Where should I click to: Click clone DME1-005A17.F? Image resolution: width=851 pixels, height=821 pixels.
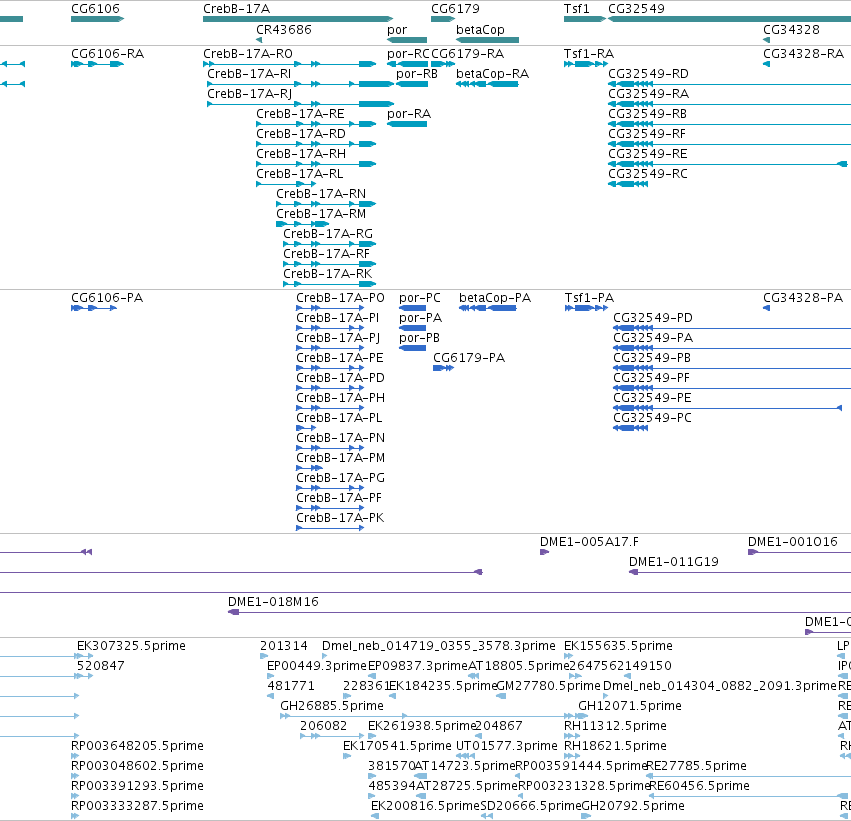click(x=544, y=552)
